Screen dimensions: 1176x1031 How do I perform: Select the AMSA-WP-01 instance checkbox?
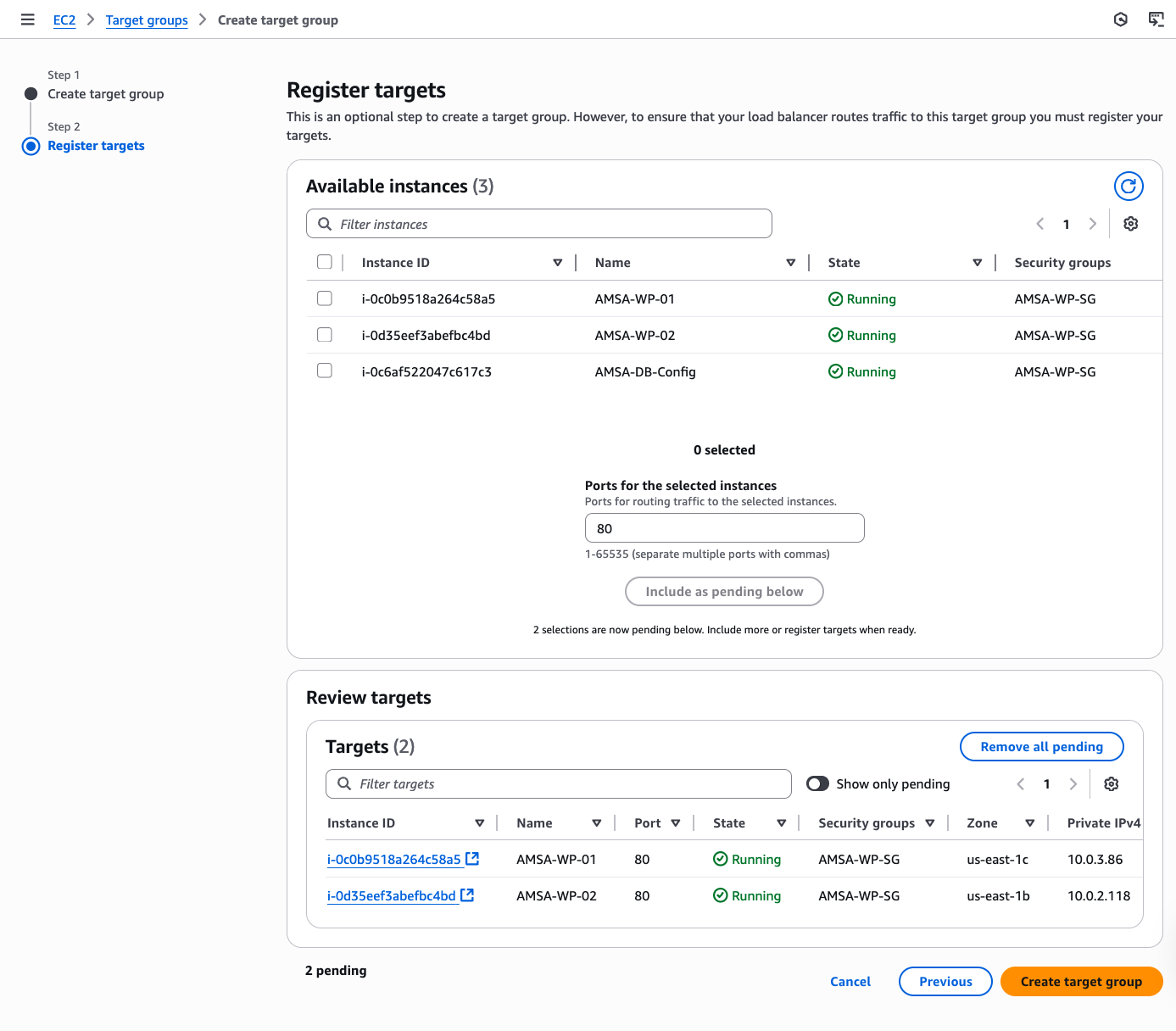[325, 298]
